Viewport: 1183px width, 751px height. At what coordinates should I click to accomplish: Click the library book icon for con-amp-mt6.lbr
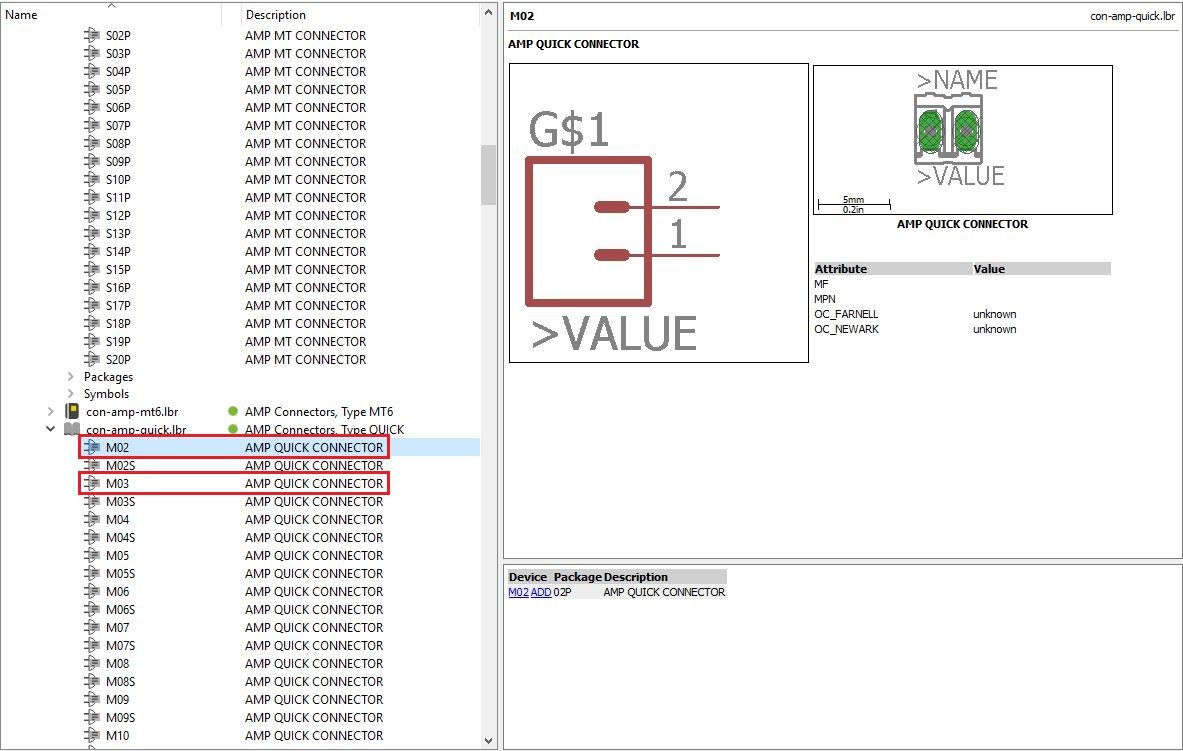pyautogui.click(x=72, y=411)
